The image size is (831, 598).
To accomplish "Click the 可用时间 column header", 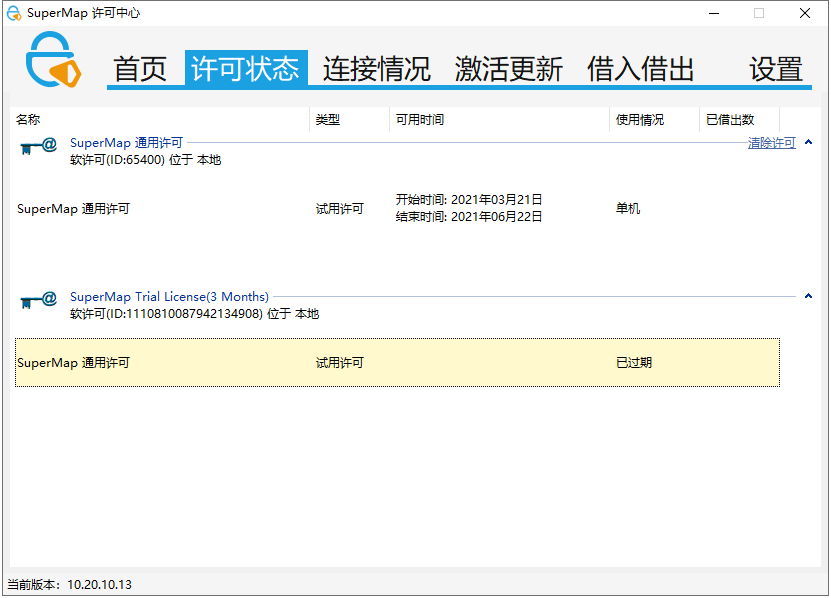I will (x=499, y=119).
